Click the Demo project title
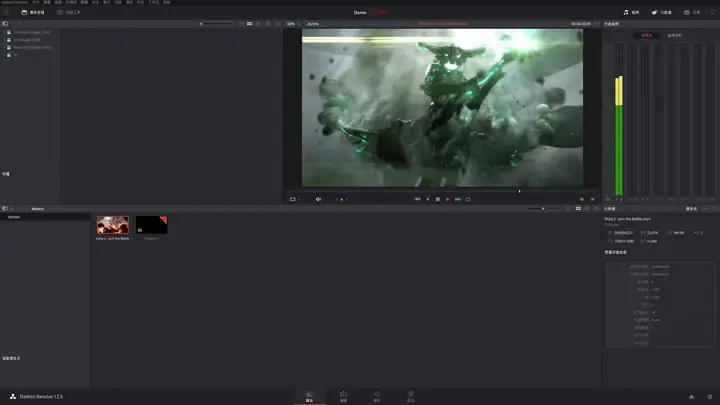Screen dimensions: 720x405 (360, 12)
